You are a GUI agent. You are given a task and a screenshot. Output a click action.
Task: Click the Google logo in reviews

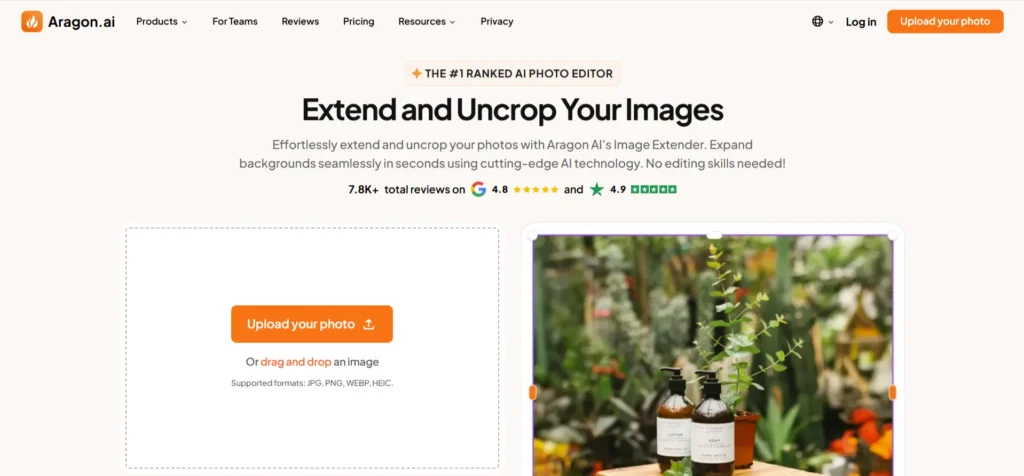coord(479,189)
